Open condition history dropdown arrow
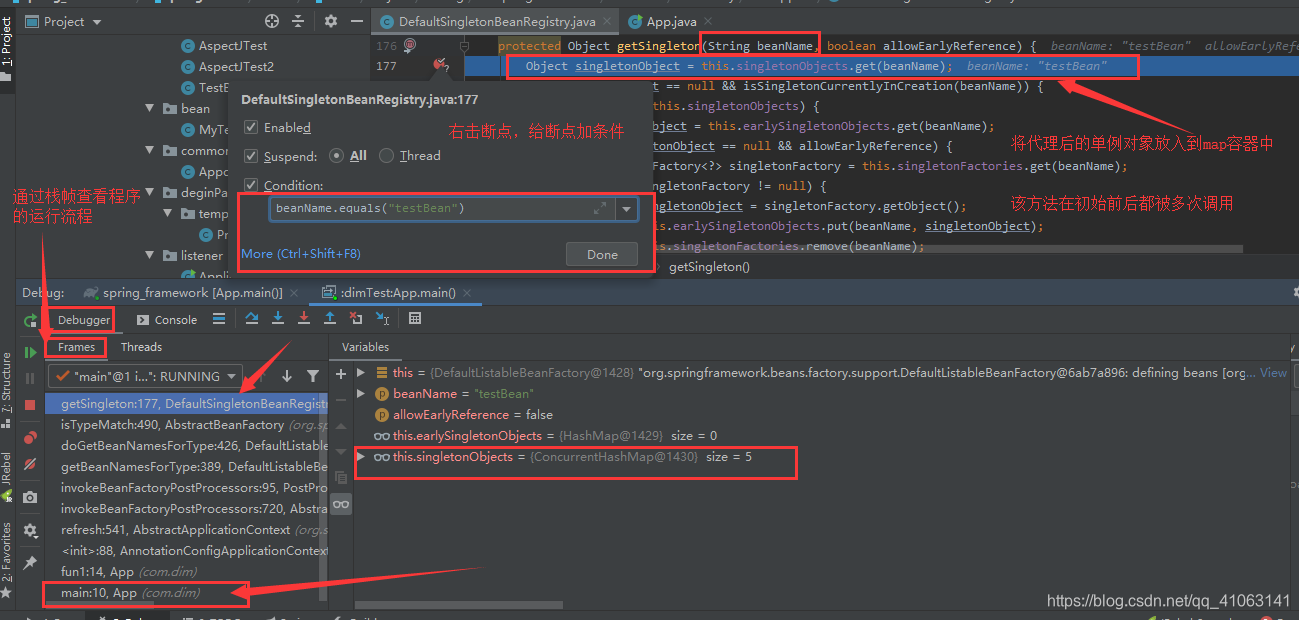 (x=627, y=208)
